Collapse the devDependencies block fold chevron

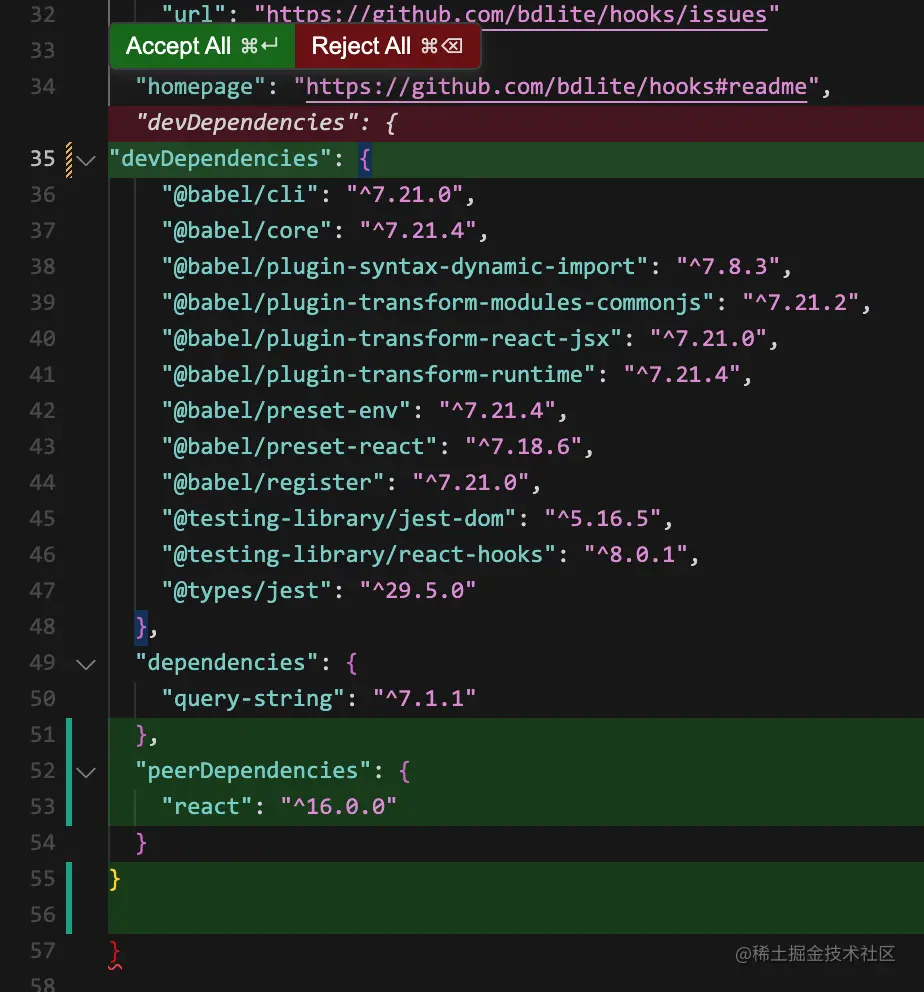click(x=87, y=159)
